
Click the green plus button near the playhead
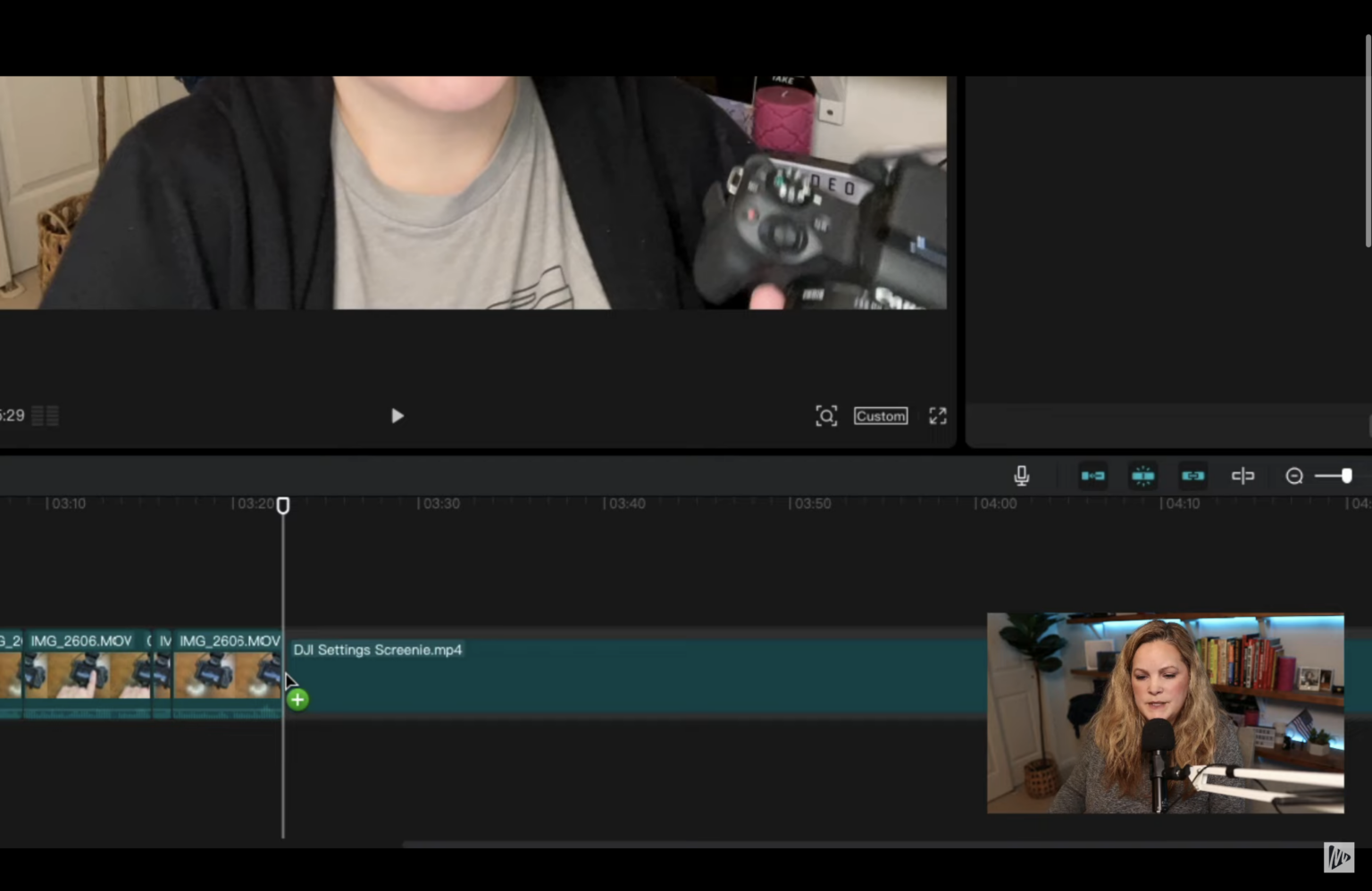click(x=297, y=699)
